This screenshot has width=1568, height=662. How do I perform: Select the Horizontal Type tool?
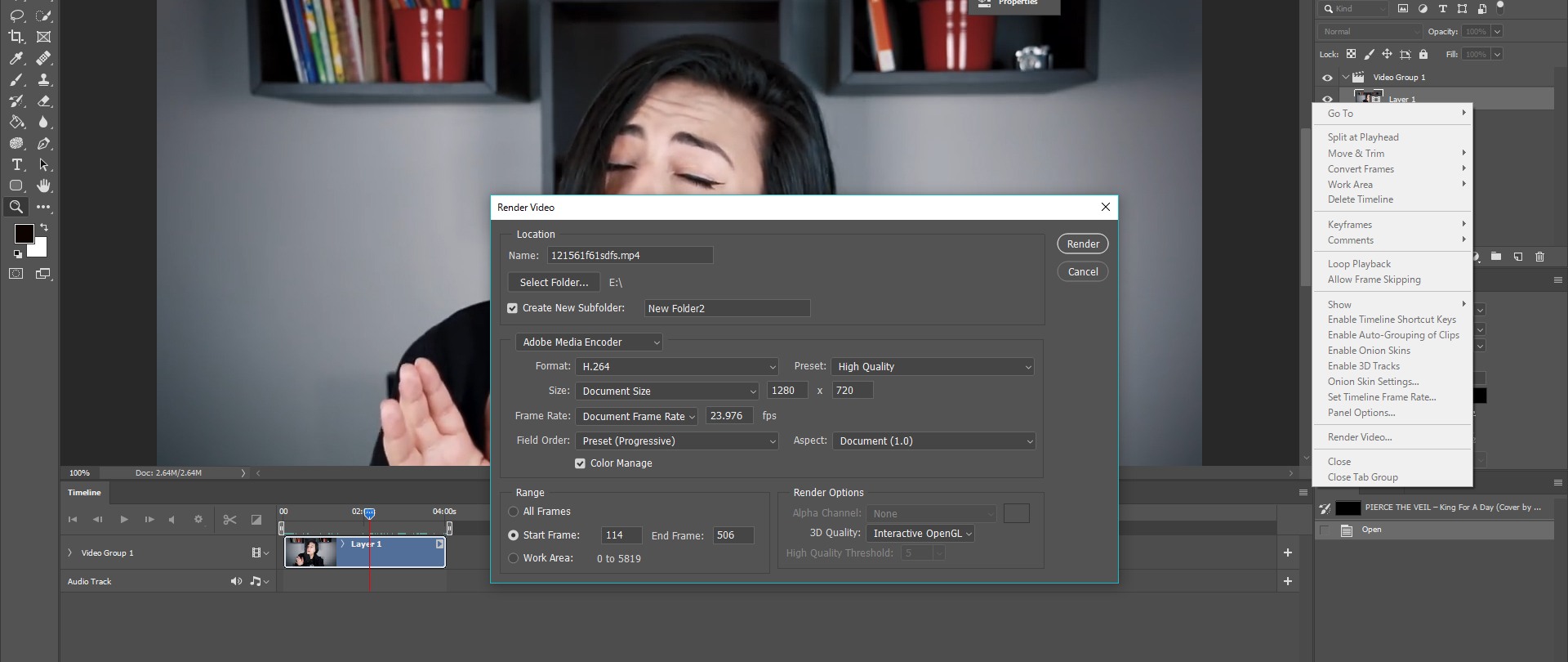click(x=16, y=164)
